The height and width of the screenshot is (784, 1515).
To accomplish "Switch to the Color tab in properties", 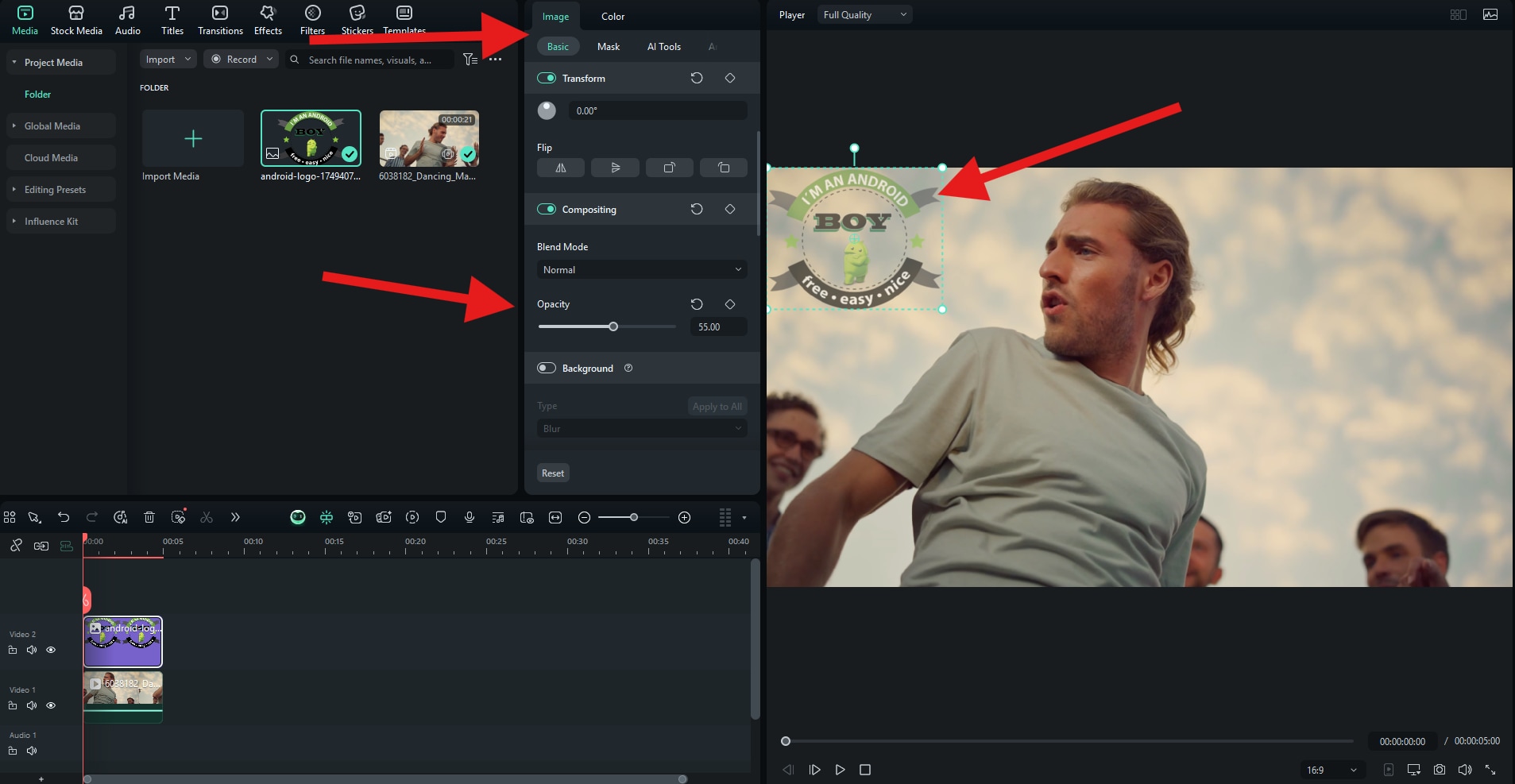I will (x=613, y=17).
